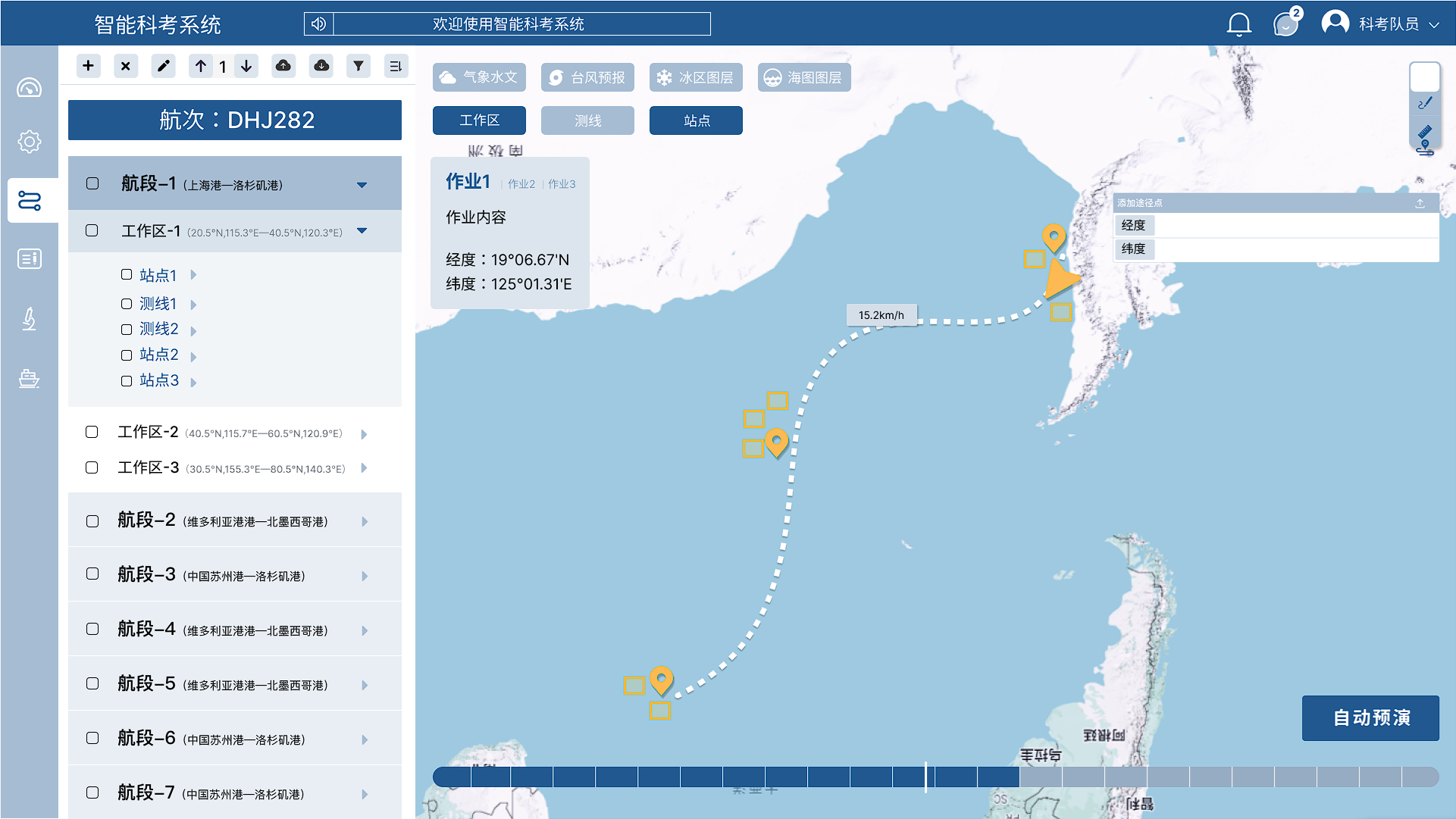
Task: Click the pencil edit icon
Action: [x=163, y=66]
